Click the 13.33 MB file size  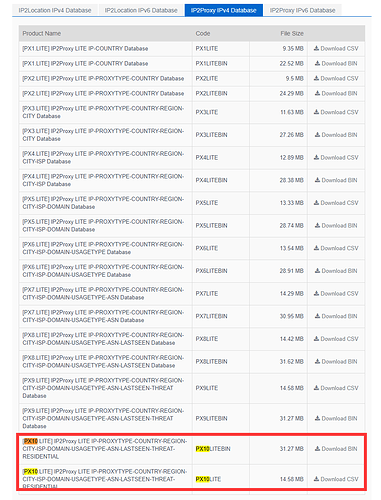[x=292, y=203]
